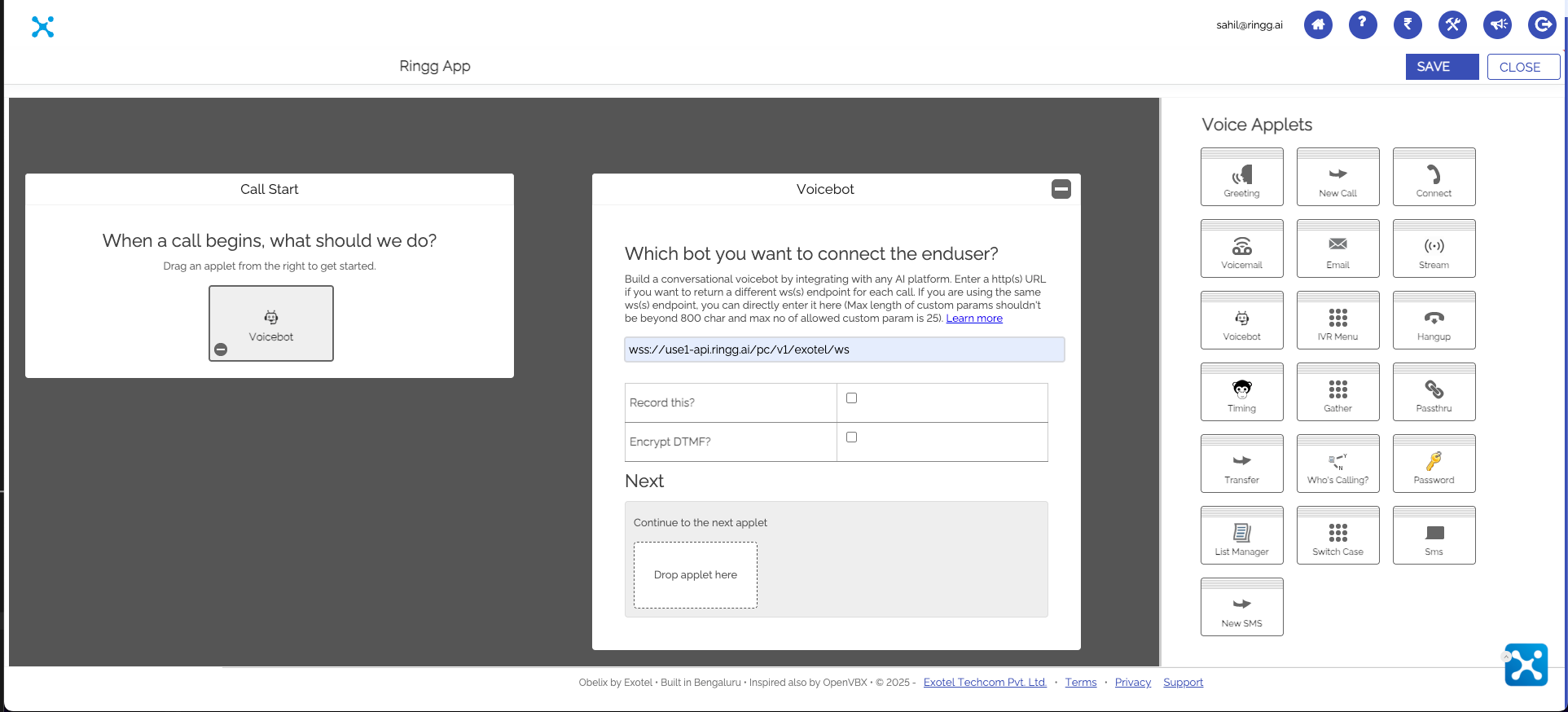
Task: Click the Ringg App title
Action: 435,67
